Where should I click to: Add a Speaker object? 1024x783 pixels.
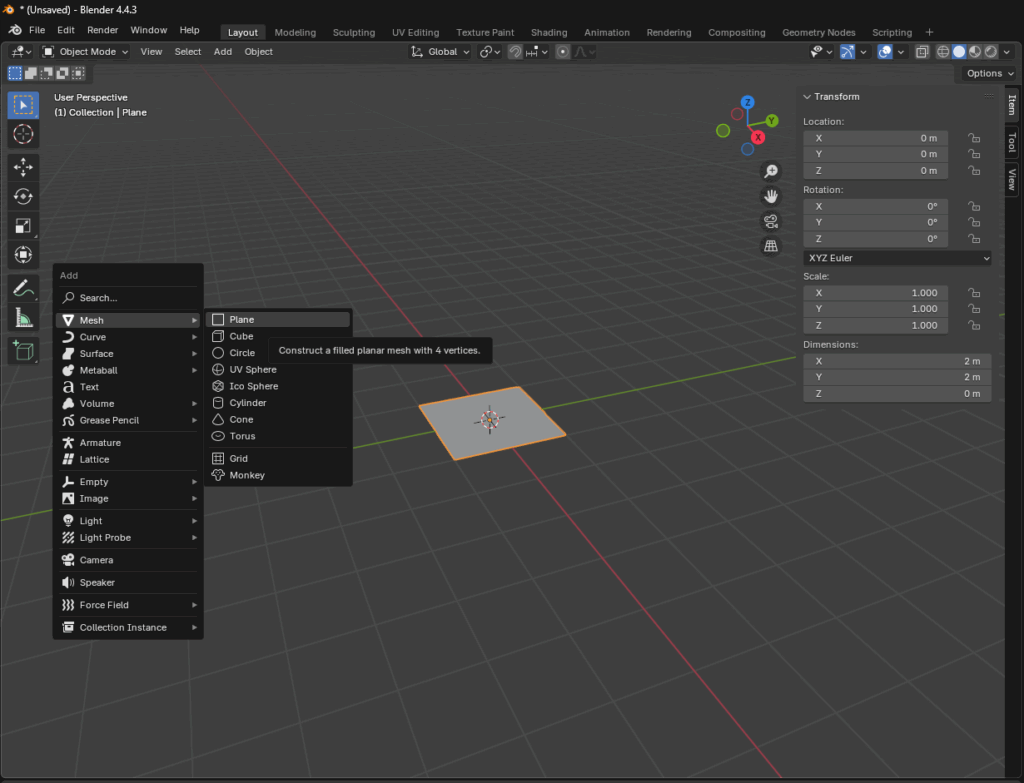click(x=128, y=583)
